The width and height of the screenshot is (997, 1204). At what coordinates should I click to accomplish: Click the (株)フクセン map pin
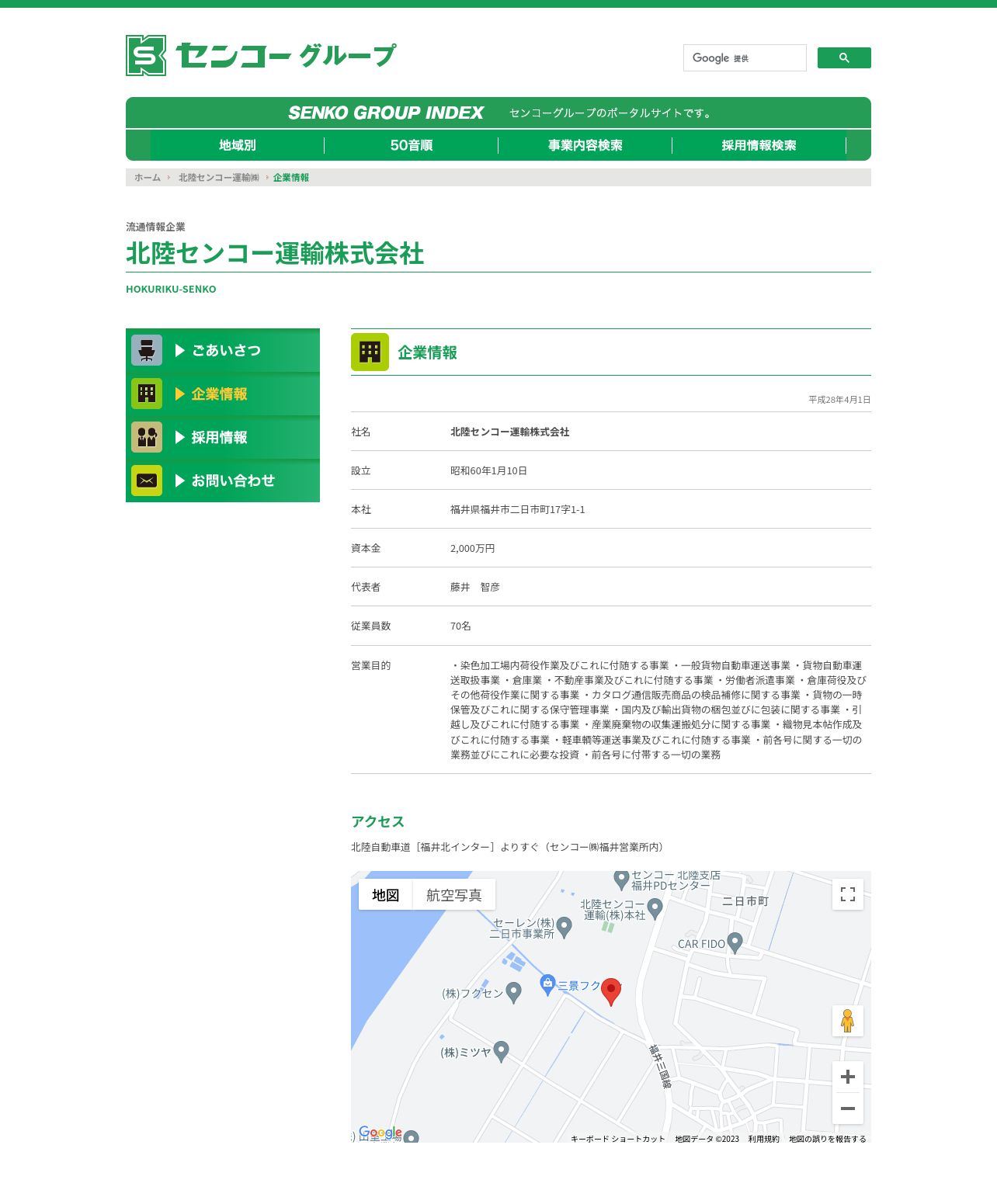click(513, 992)
